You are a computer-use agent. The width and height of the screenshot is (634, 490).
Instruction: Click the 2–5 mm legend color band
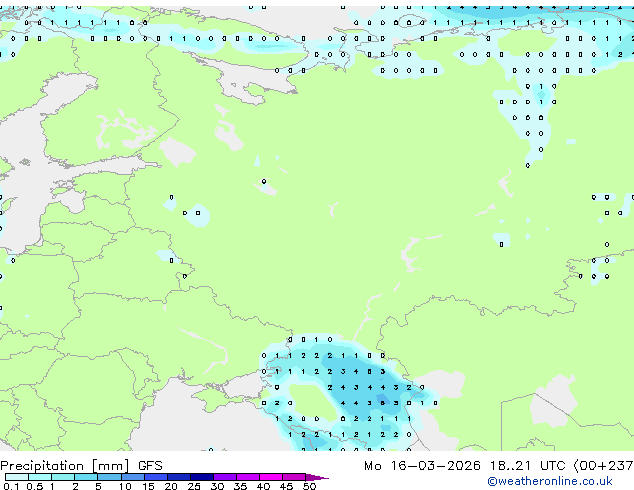86,477
